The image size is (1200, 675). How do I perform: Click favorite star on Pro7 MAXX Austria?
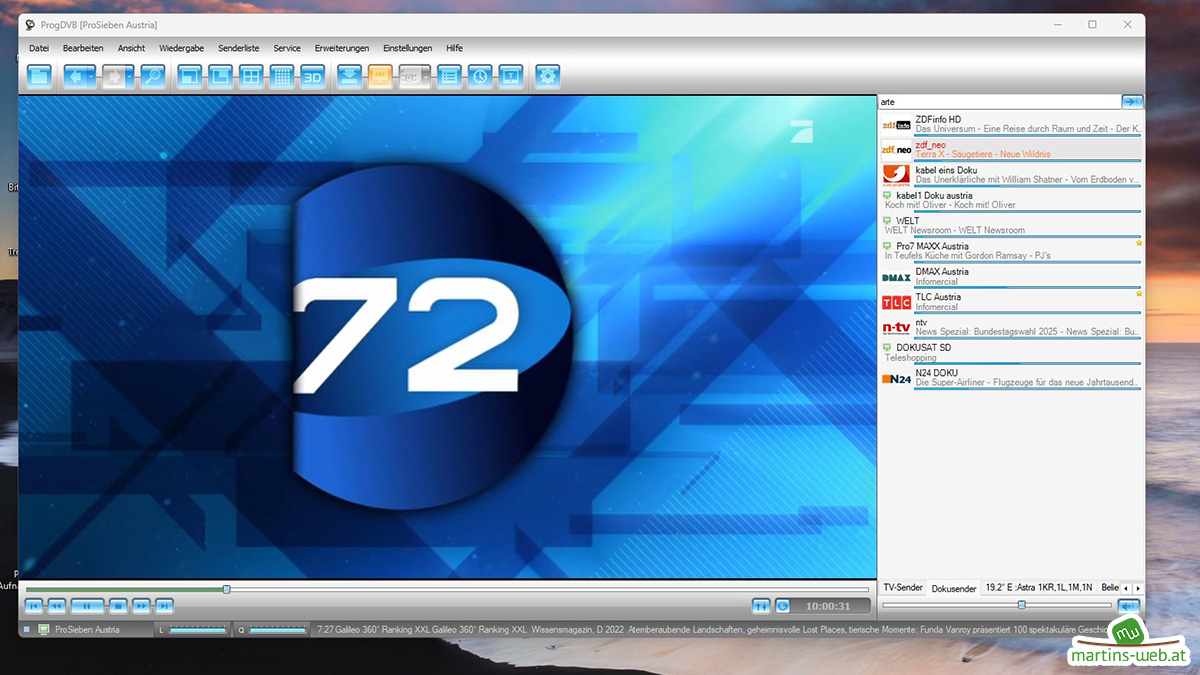pyautogui.click(x=1139, y=243)
